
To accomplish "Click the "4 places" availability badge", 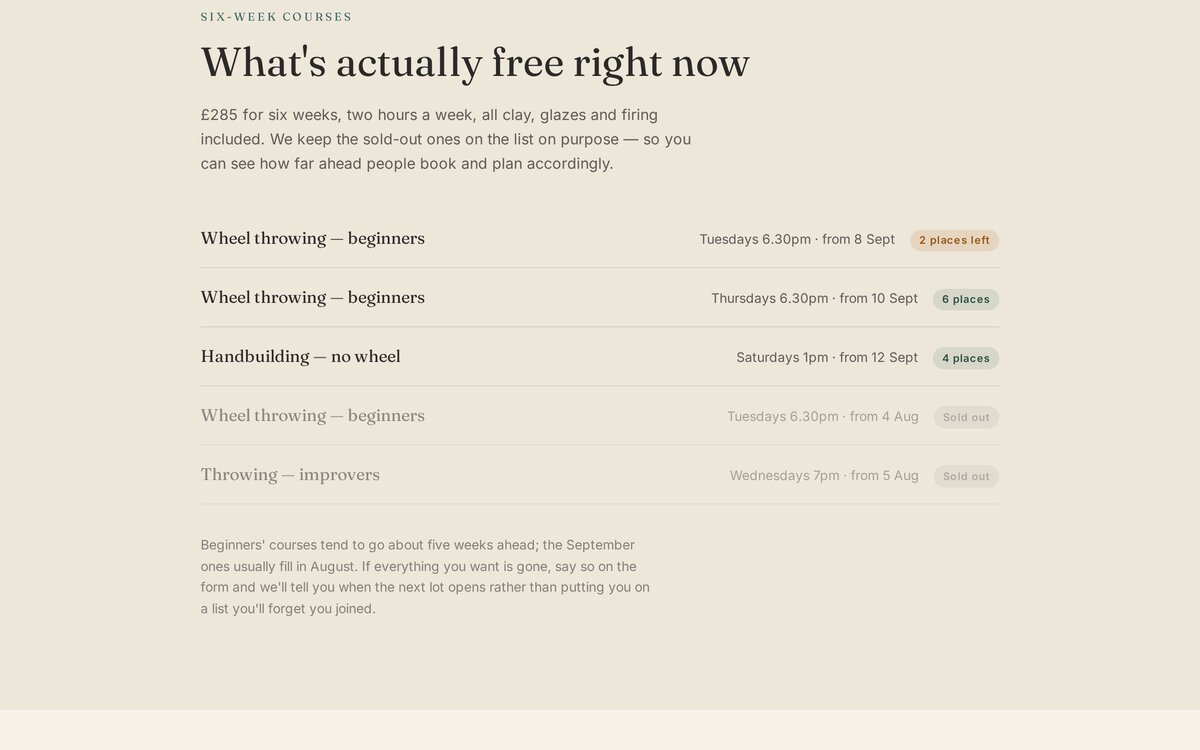I will point(966,358).
